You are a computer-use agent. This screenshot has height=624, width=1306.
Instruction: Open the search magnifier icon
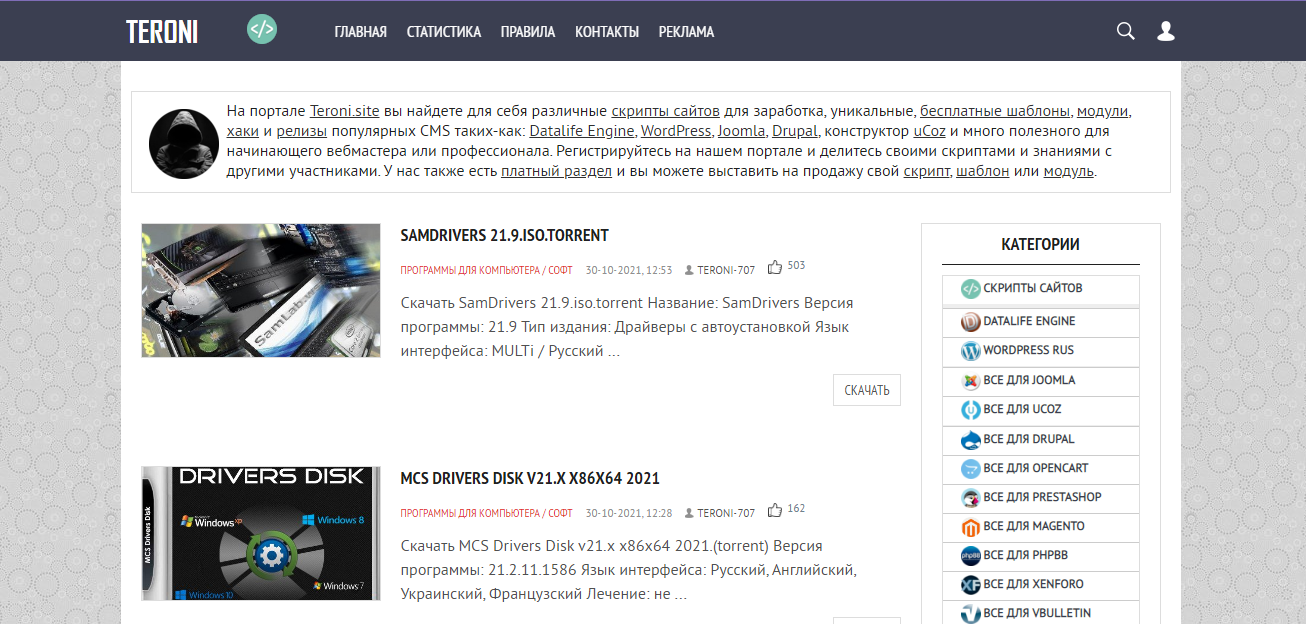[x=1125, y=31]
